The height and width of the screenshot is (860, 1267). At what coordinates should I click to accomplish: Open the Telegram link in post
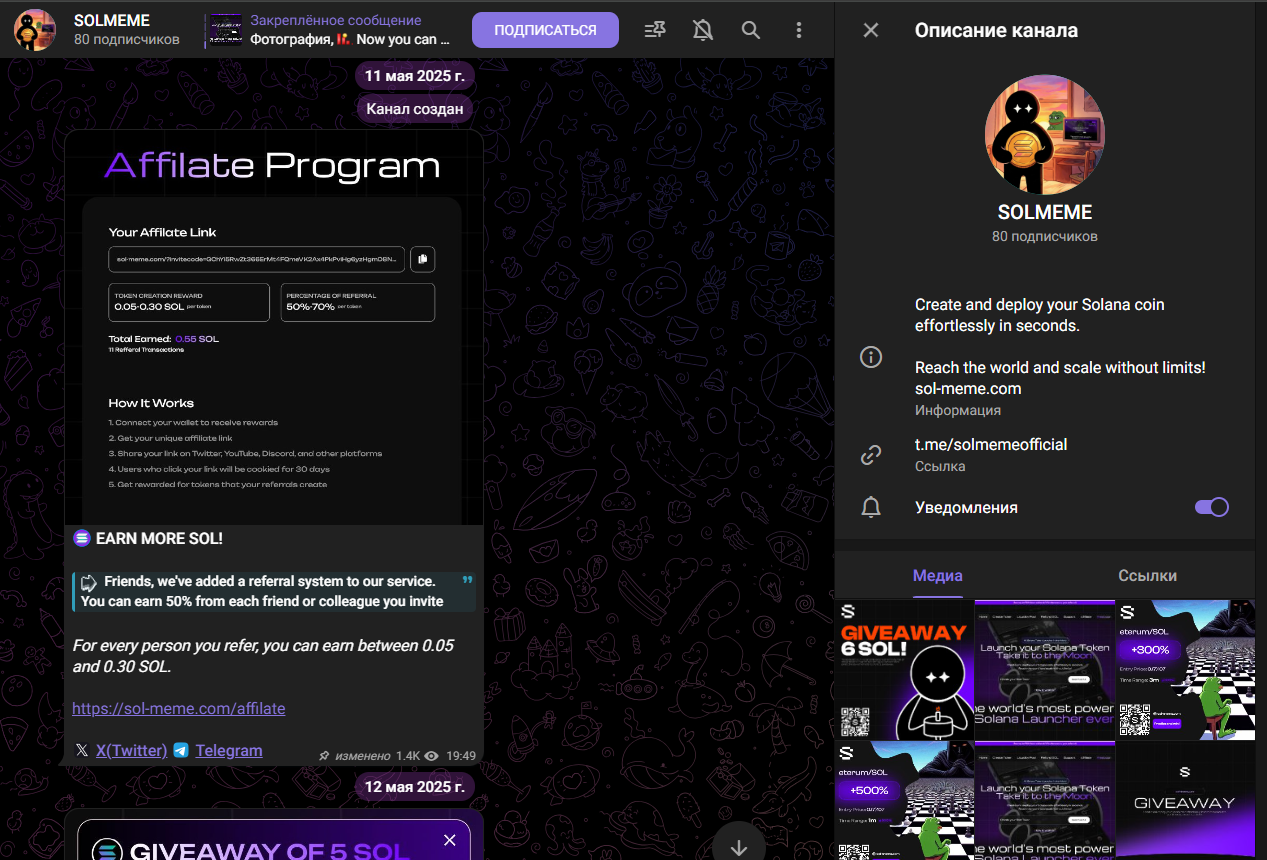pos(229,750)
